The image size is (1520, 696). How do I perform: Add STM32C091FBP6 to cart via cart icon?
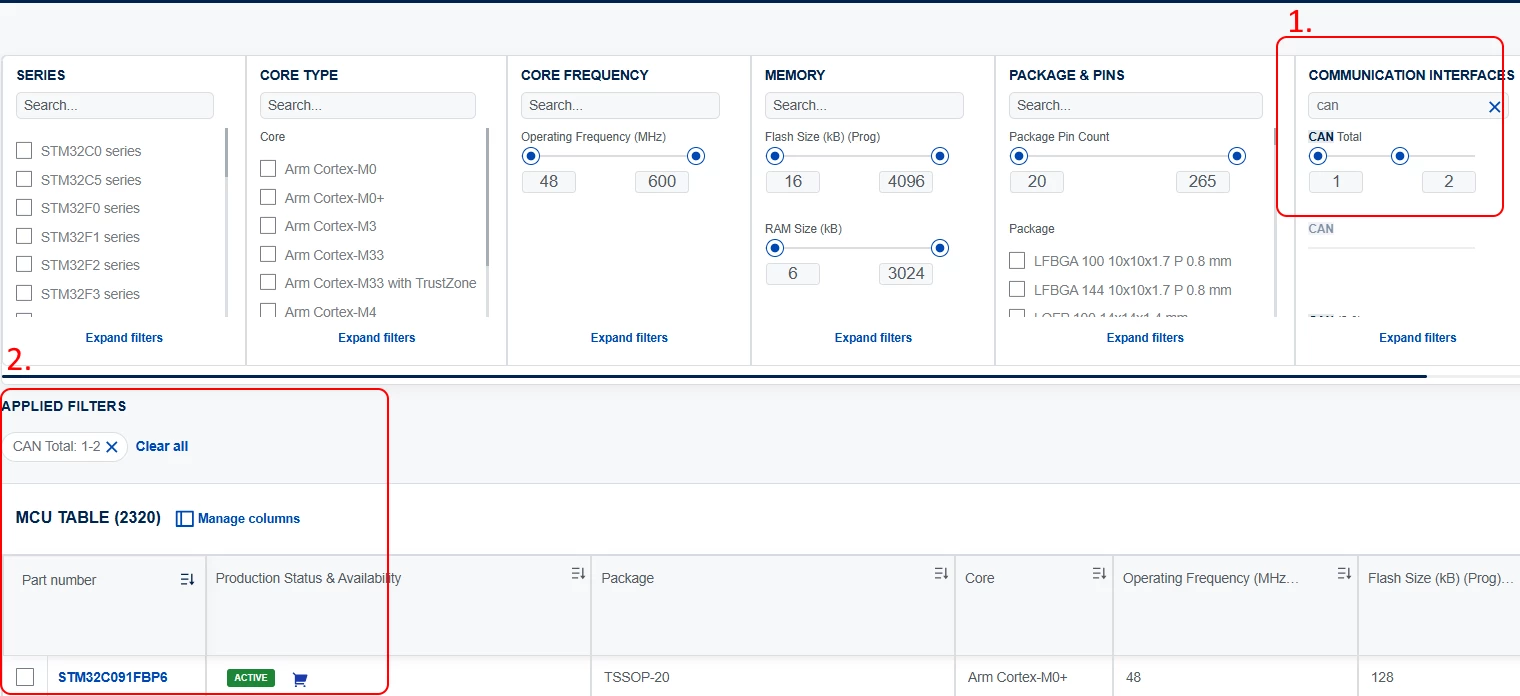click(x=299, y=679)
